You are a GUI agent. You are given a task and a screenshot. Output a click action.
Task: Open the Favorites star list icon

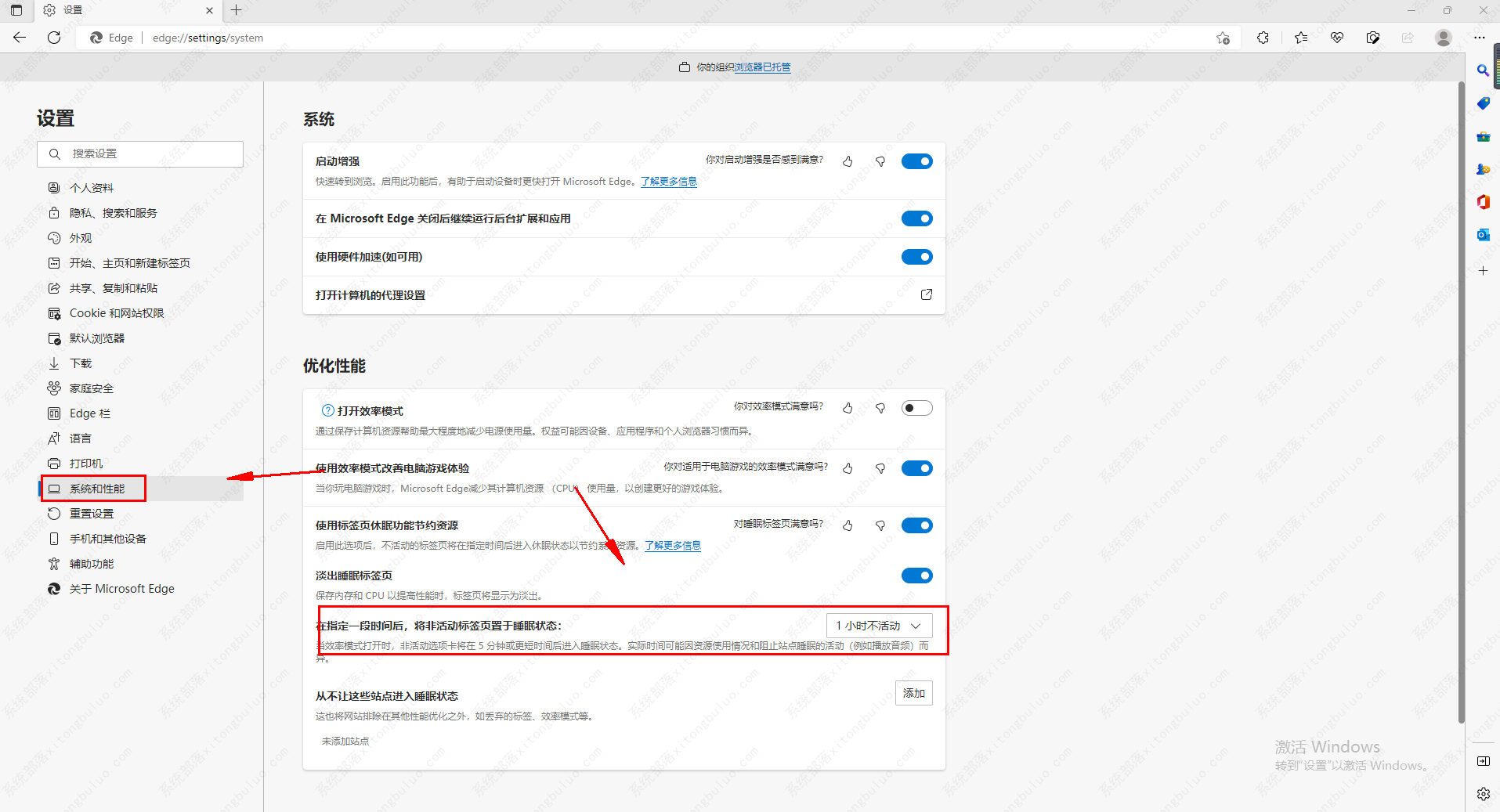tap(1301, 38)
